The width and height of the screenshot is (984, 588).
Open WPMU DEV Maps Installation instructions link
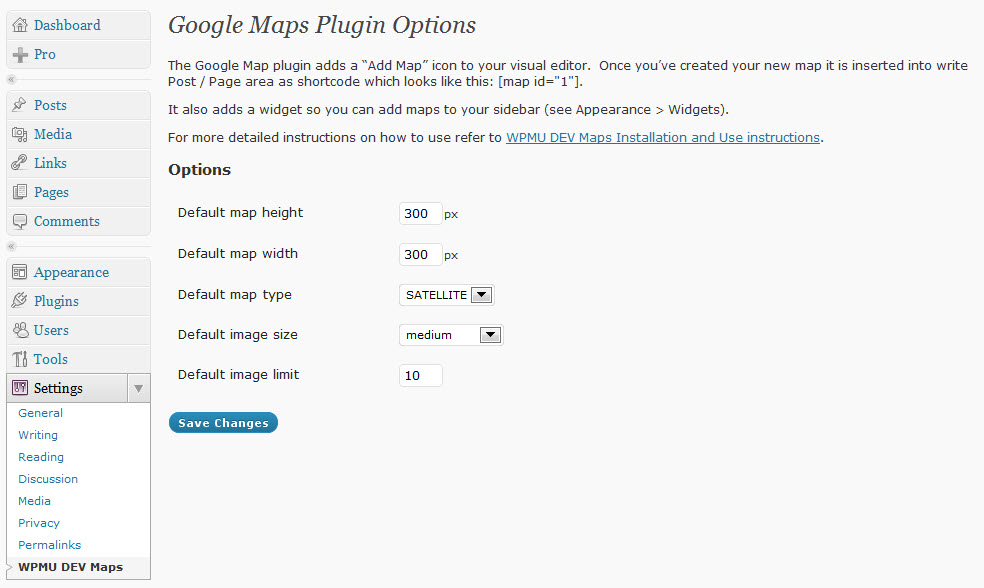point(662,138)
